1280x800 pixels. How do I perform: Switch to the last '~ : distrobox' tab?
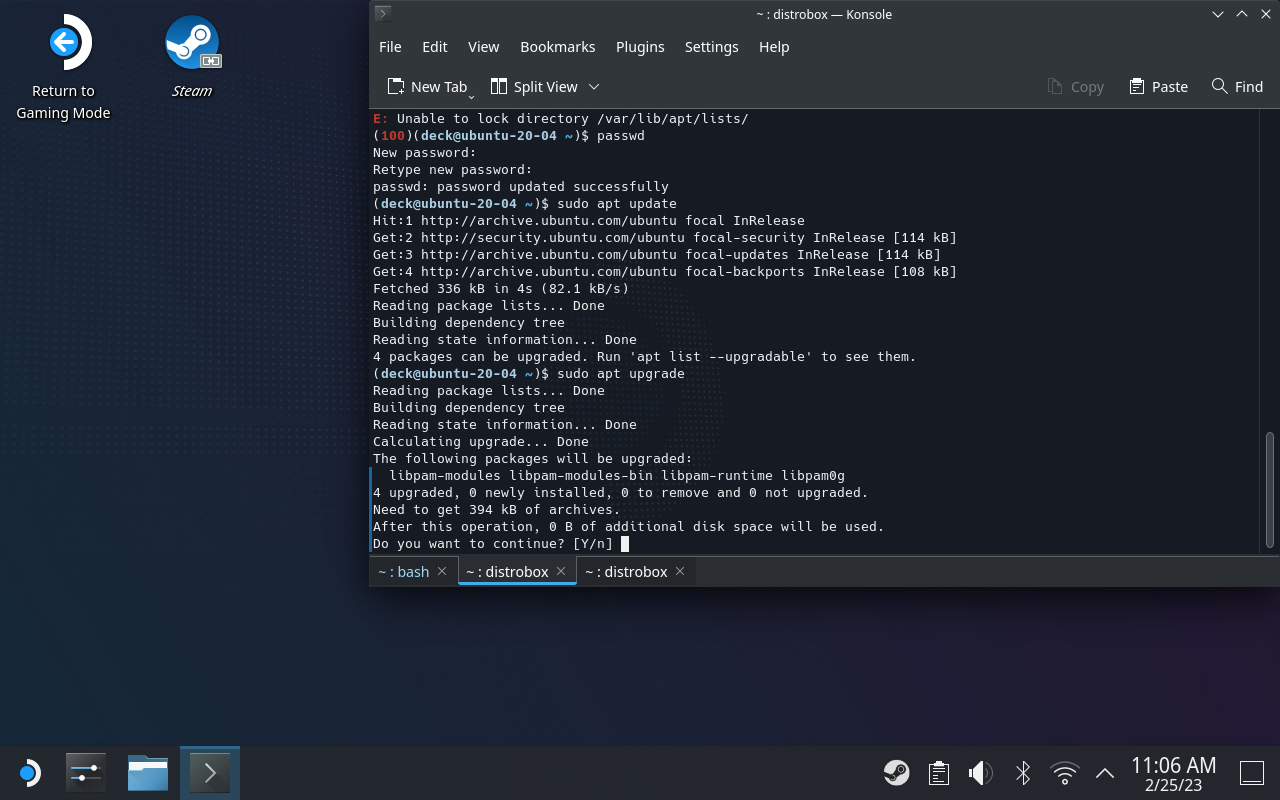point(626,572)
